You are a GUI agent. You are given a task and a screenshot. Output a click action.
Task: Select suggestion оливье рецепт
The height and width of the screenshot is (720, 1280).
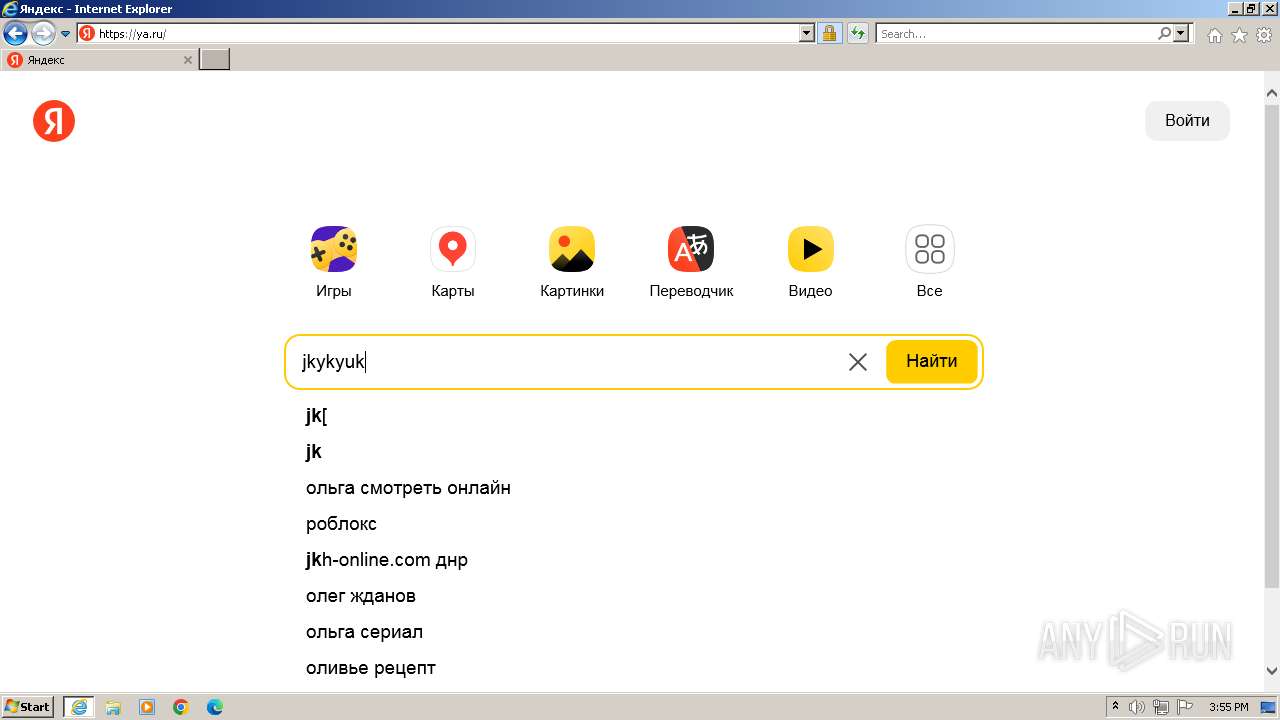[x=371, y=668]
